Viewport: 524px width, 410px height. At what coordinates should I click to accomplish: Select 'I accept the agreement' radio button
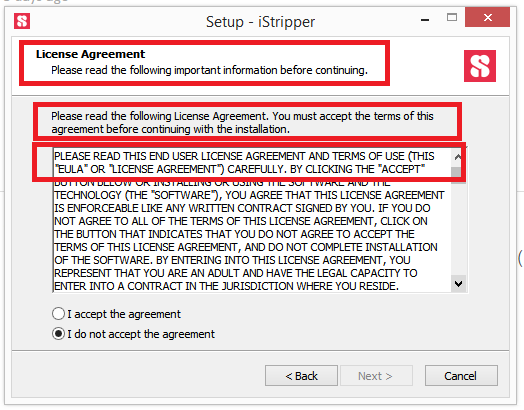tap(58, 314)
